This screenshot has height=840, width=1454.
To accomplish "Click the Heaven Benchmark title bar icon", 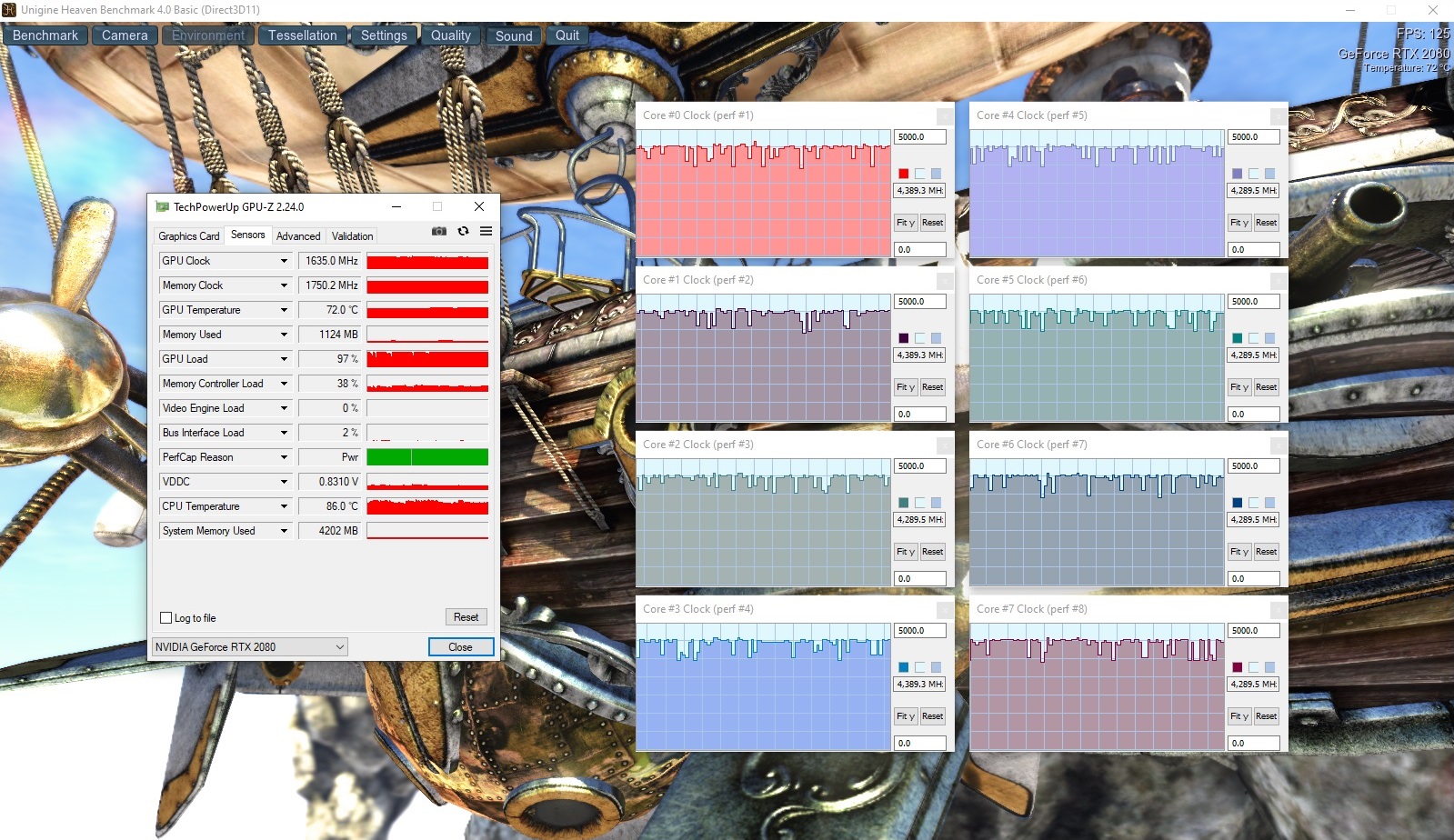I will pos(9,10).
